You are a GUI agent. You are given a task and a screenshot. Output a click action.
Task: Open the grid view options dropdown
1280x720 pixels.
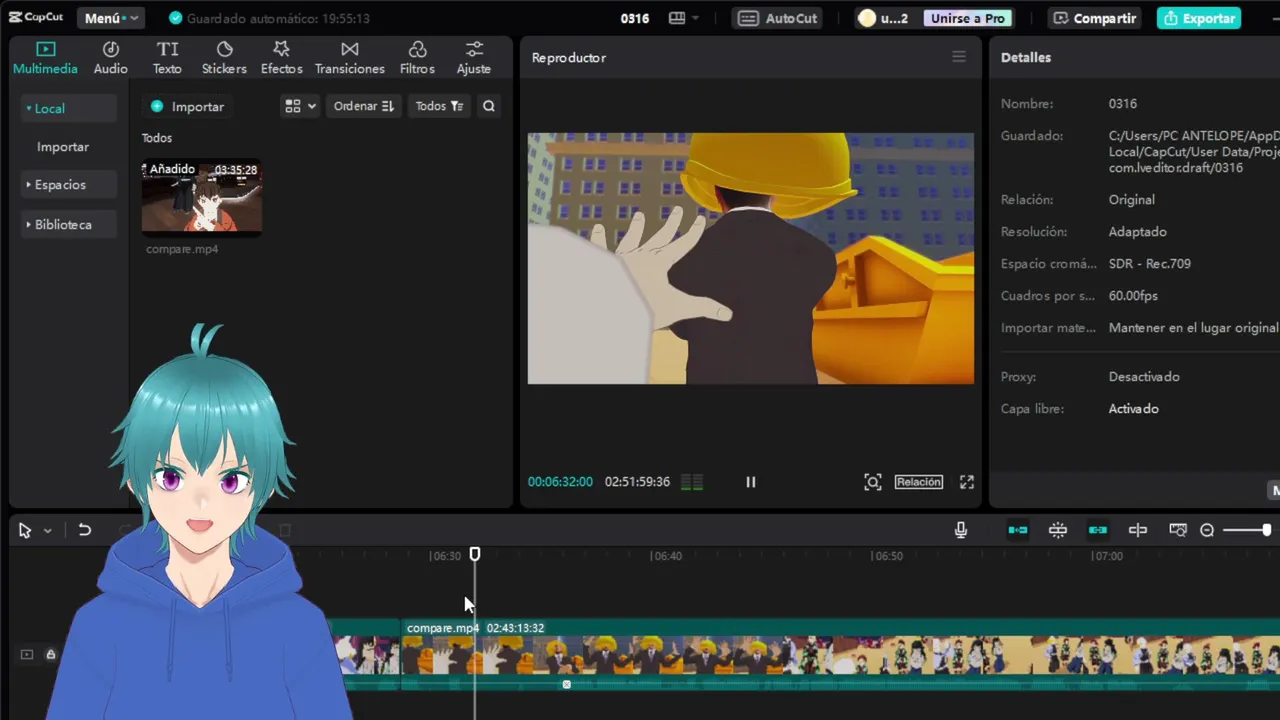click(x=300, y=106)
